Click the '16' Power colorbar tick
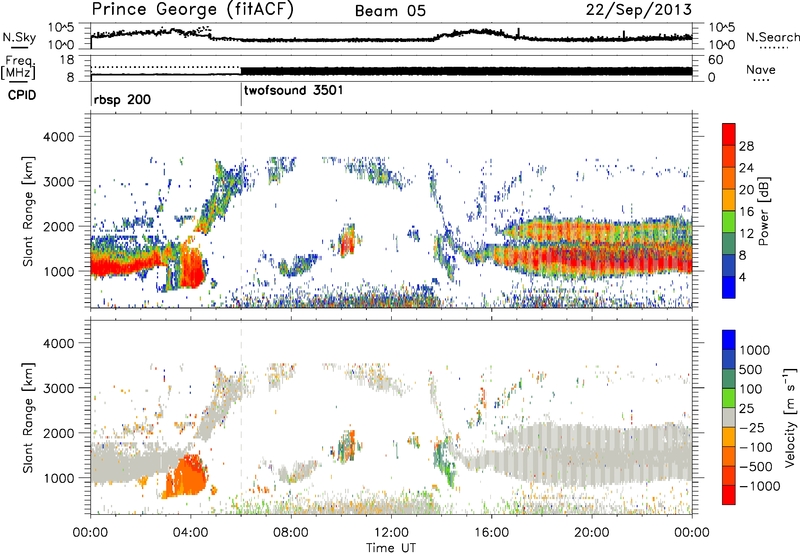This screenshot has height=554, width=800. [x=746, y=212]
